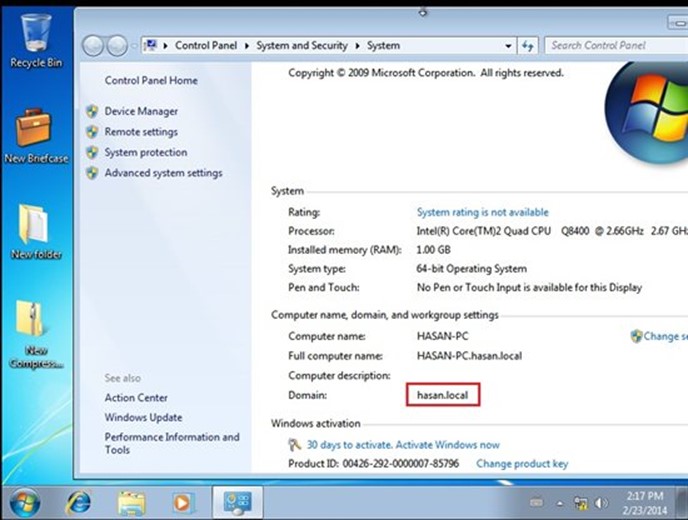Viewport: 688px width, 520px height.
Task: Select the New Briefcase desktop icon
Action: pyautogui.click(x=36, y=136)
